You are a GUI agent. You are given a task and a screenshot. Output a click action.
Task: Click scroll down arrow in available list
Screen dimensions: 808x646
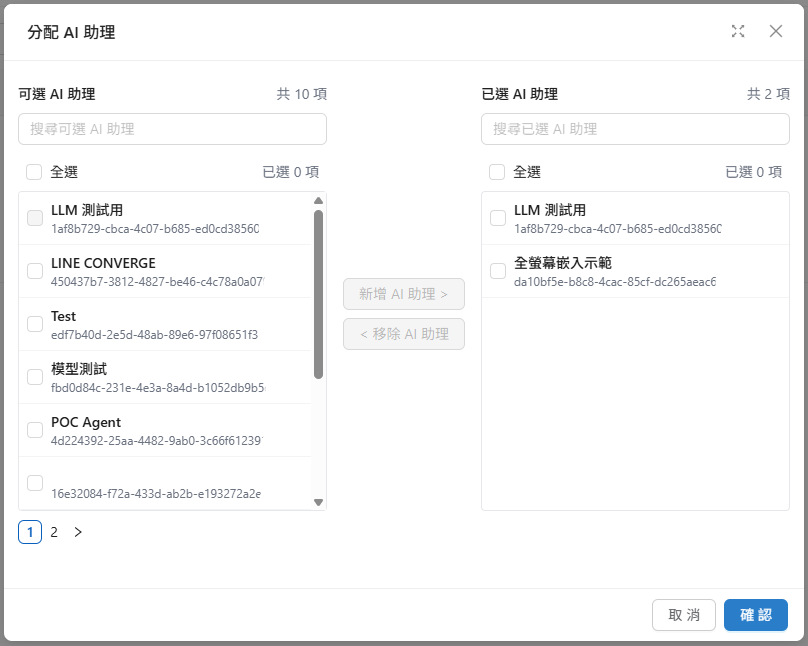pyautogui.click(x=318, y=502)
